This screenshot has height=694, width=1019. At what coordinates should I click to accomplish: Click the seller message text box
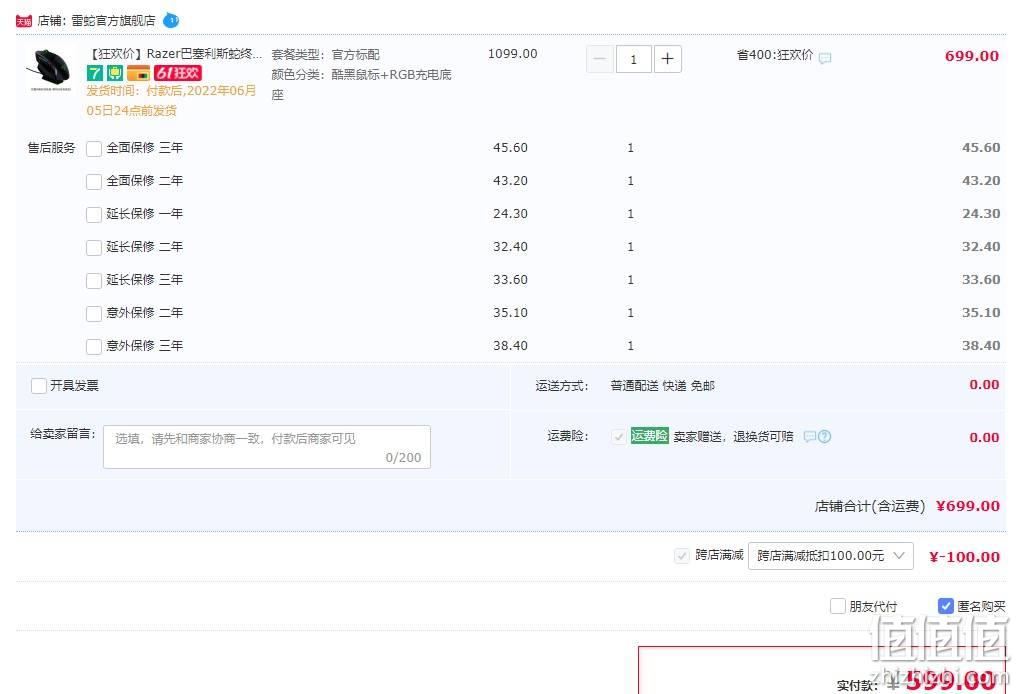[x=267, y=447]
